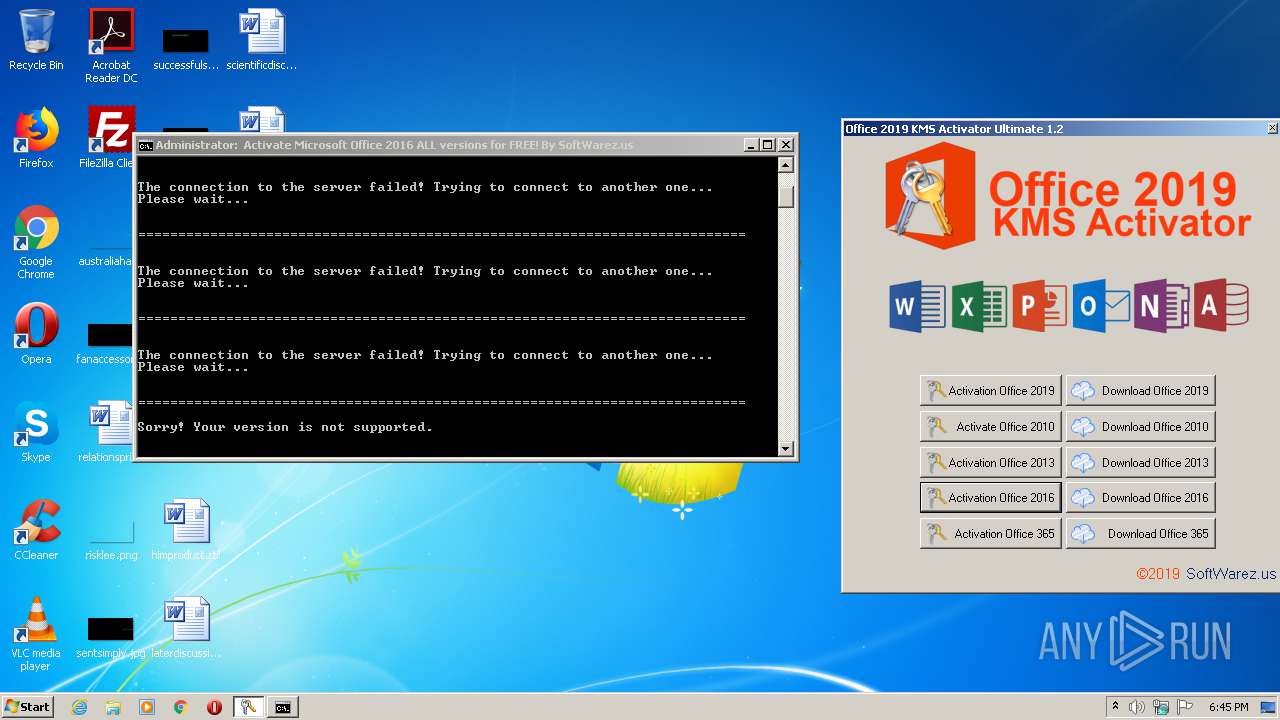Select the successfuls file icon
1280x720 pixels.
(186, 50)
